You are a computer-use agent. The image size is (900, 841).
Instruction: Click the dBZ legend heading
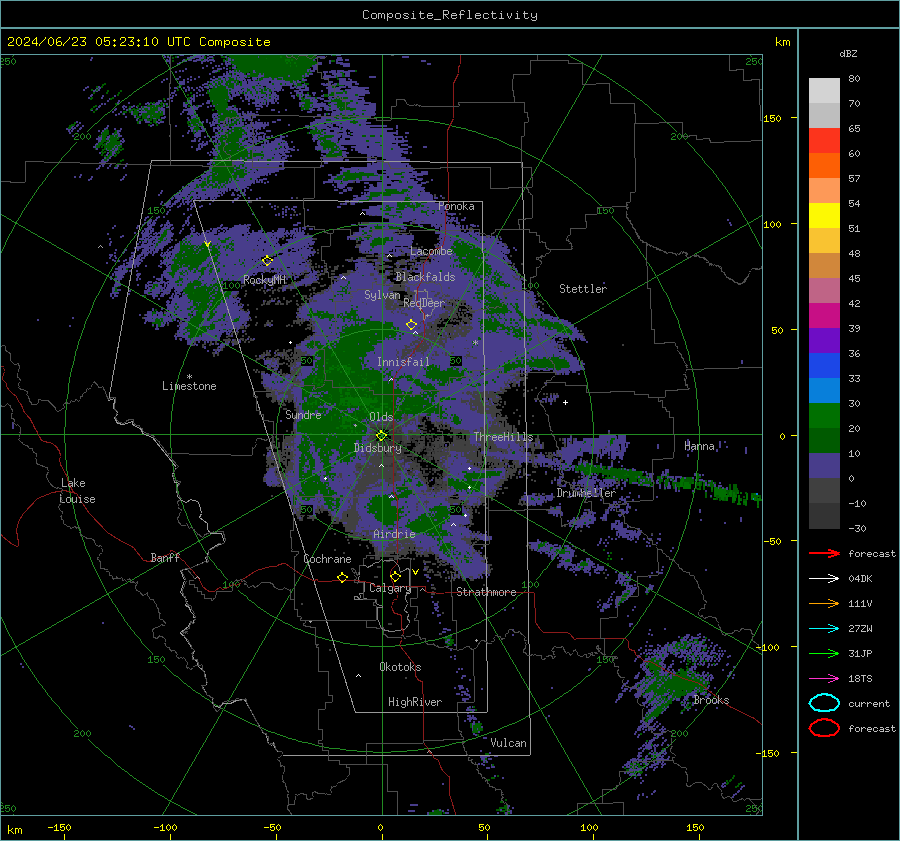coord(848,53)
